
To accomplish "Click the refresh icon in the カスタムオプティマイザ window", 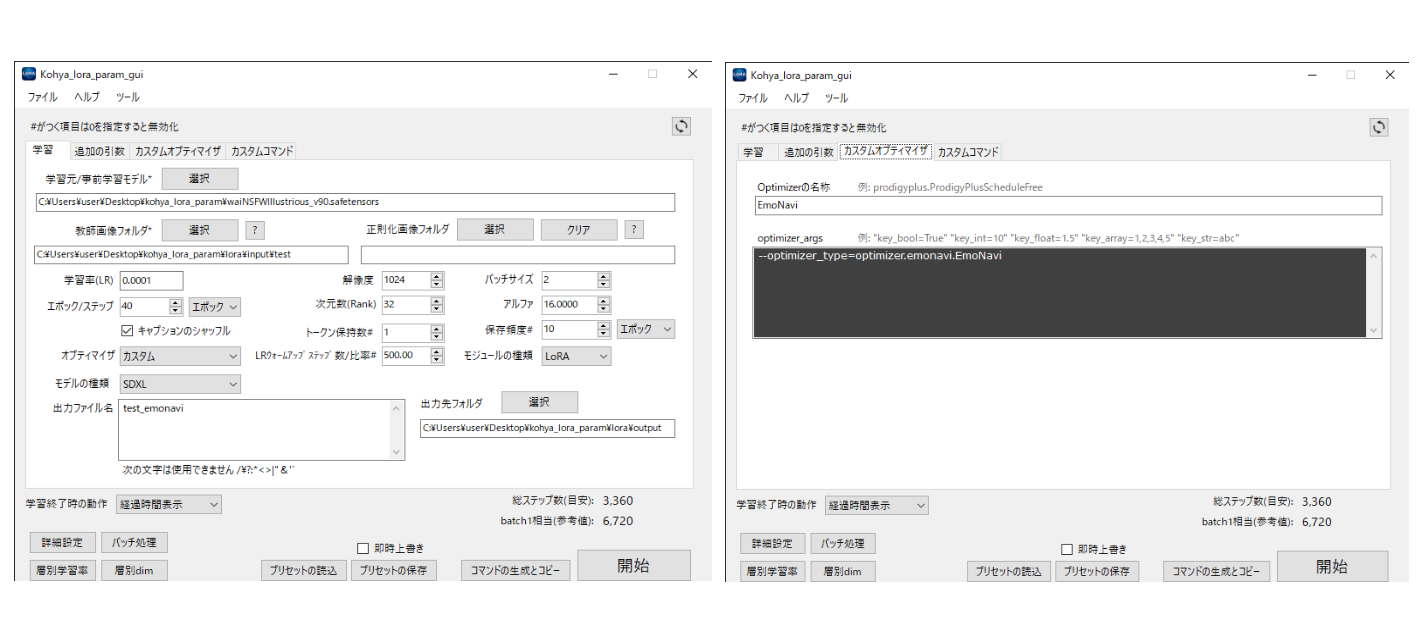I will (1378, 127).
